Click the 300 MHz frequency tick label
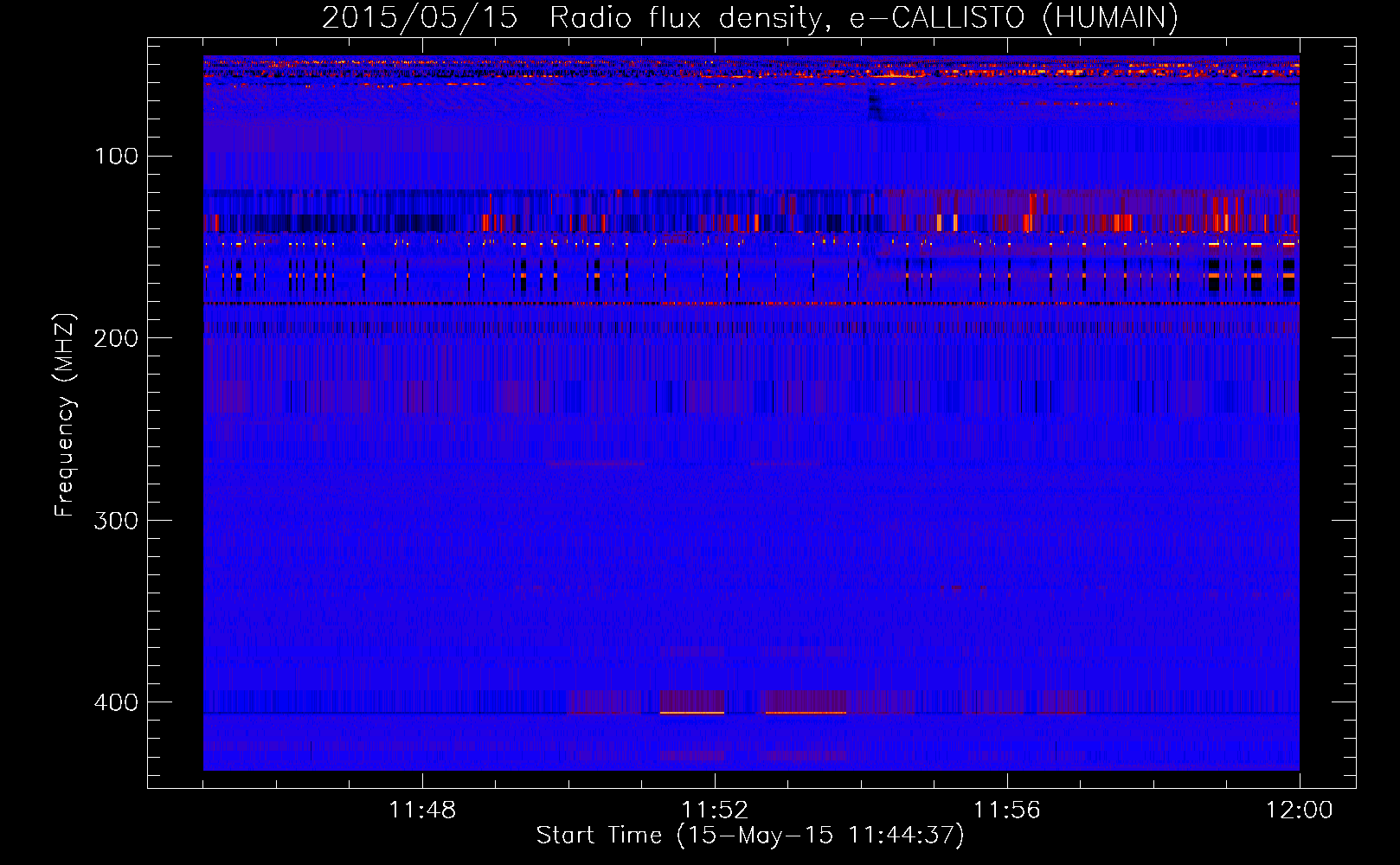This screenshot has height=865, width=1400. coord(117,520)
